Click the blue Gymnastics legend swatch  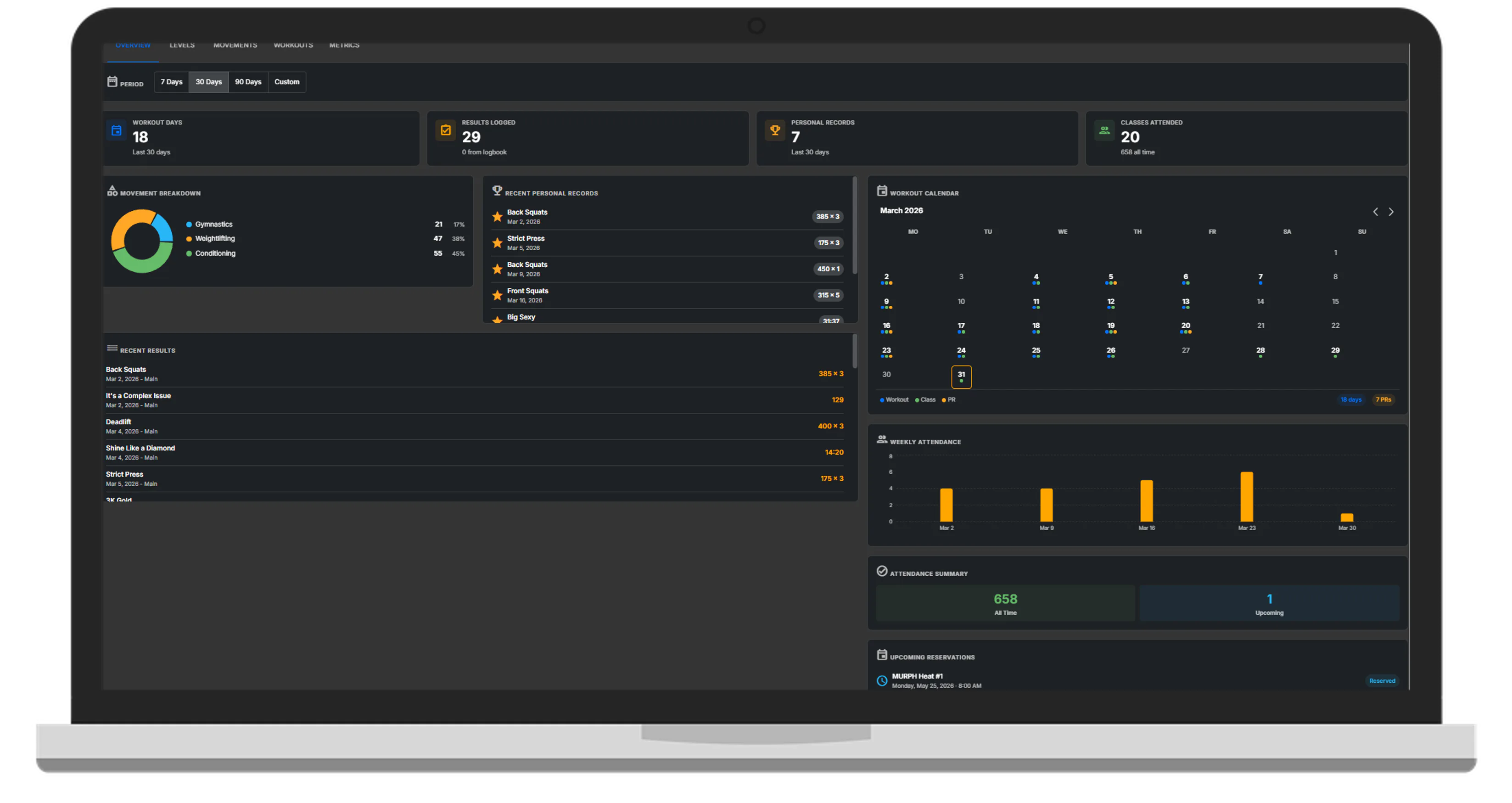point(189,224)
